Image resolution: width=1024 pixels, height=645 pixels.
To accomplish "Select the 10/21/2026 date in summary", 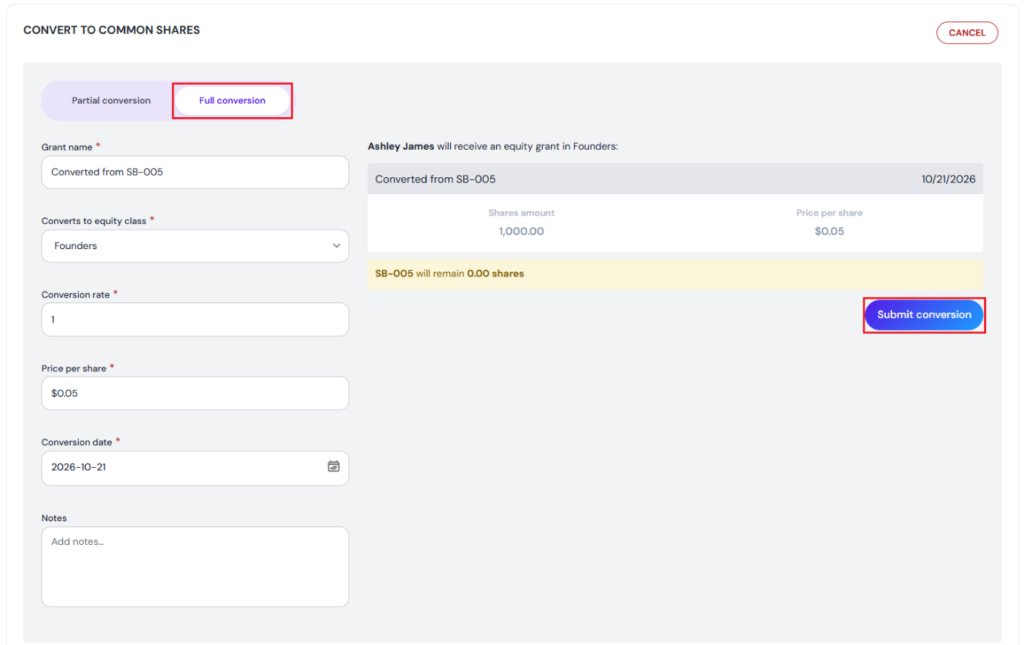I will point(948,179).
